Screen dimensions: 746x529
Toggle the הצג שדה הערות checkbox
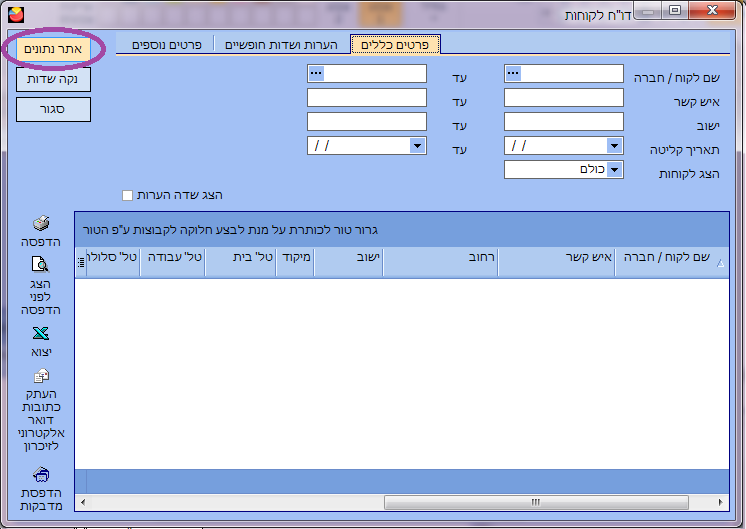(x=127, y=195)
